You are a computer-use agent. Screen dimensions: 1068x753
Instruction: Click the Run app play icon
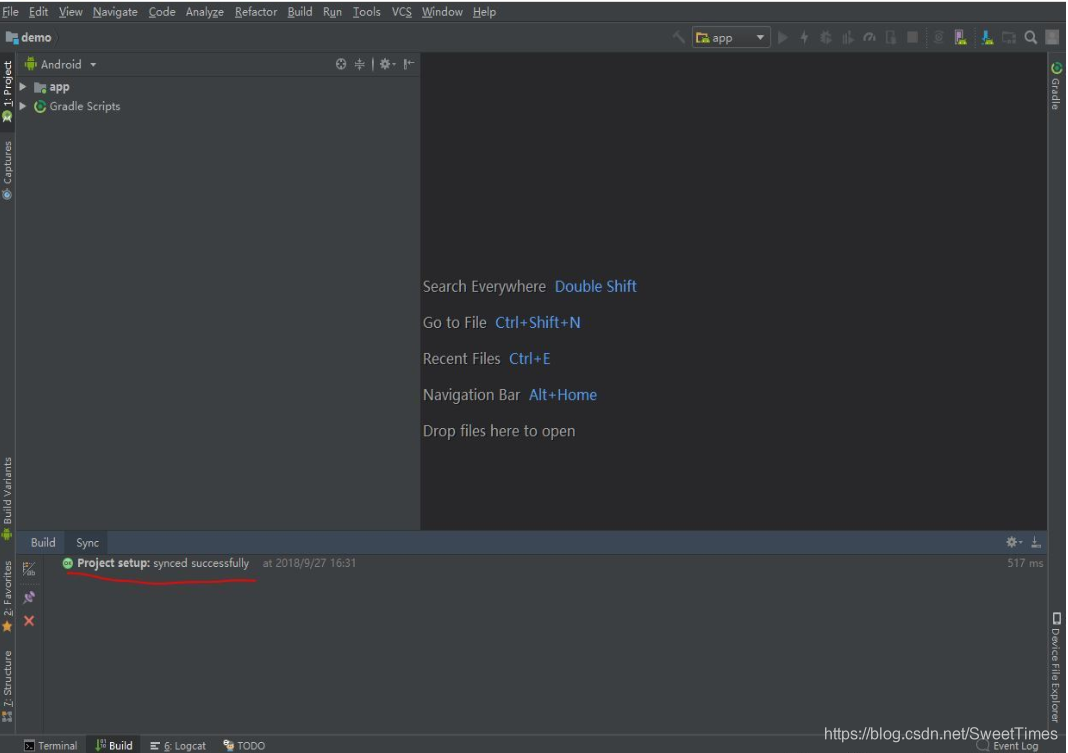click(x=783, y=37)
